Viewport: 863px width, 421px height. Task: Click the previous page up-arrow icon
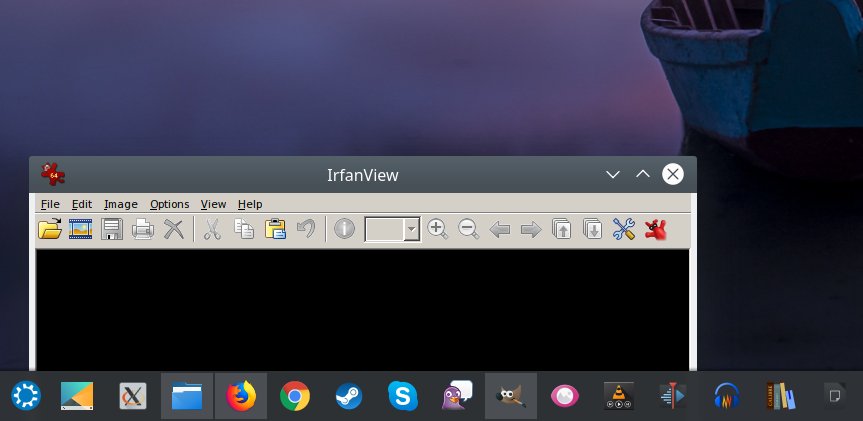coord(561,229)
